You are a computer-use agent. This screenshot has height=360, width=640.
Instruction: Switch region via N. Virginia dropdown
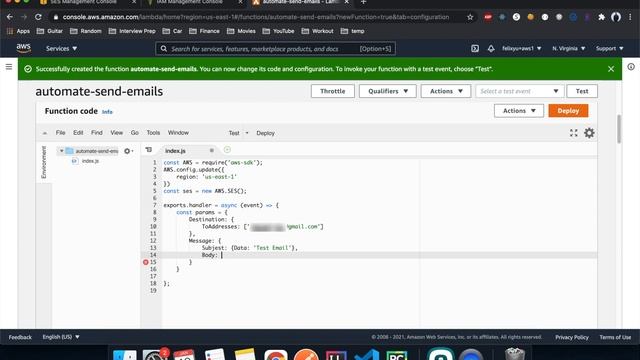coord(569,49)
